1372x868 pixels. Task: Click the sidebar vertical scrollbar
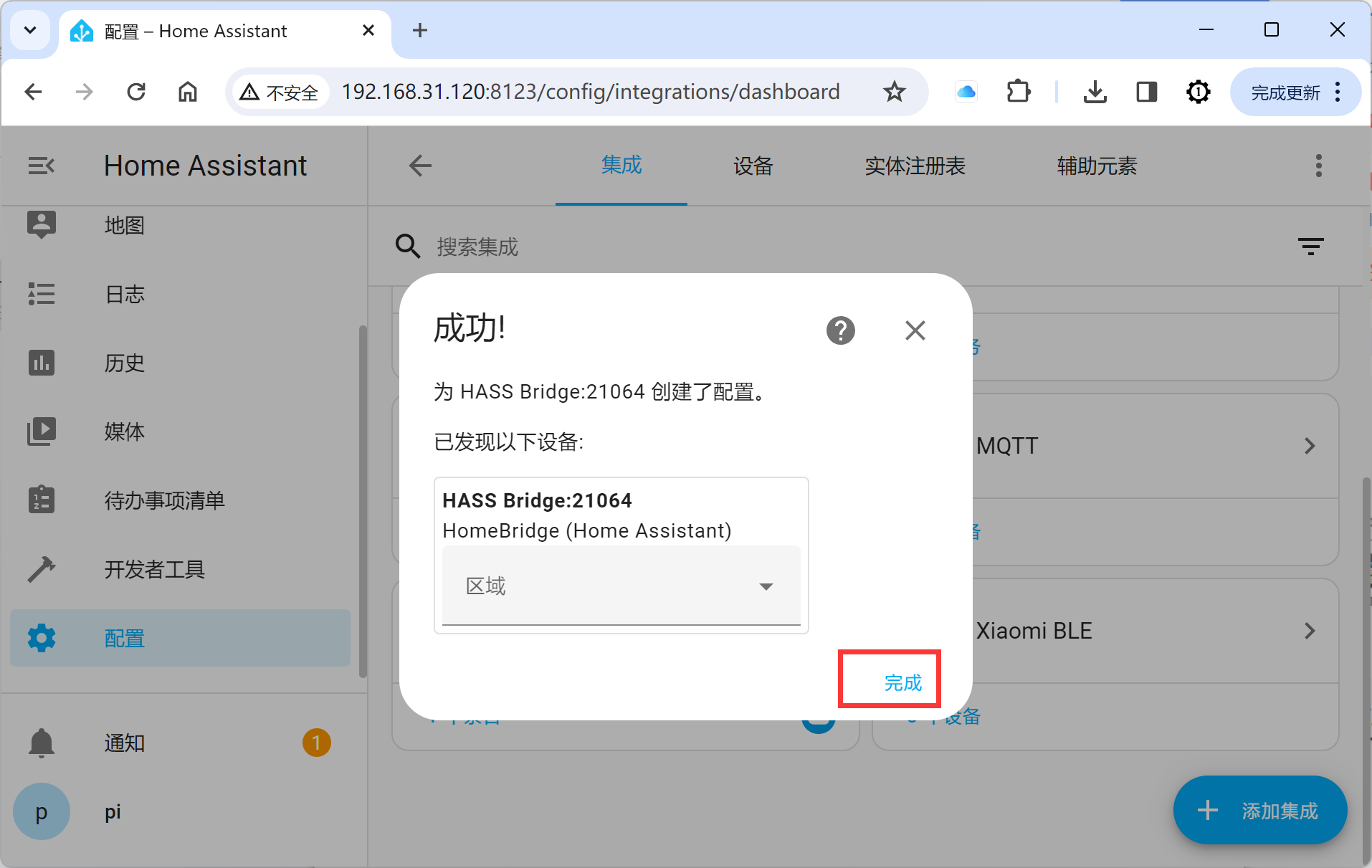pos(363,500)
